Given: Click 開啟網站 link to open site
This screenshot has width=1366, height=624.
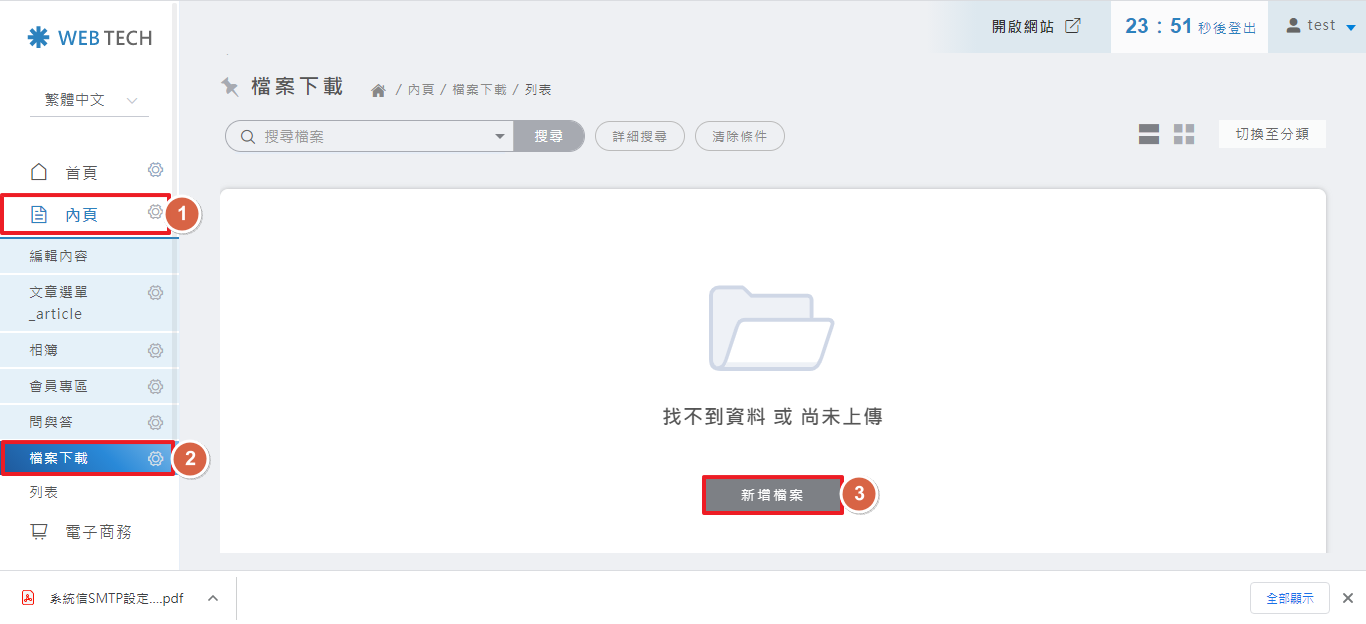Looking at the screenshot, I should (x=1036, y=27).
